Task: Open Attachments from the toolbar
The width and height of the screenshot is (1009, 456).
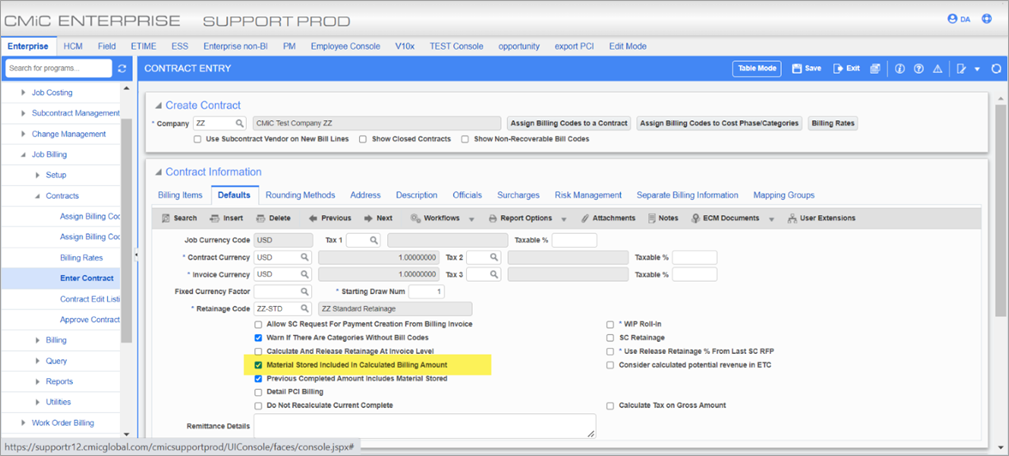Action: (607, 218)
